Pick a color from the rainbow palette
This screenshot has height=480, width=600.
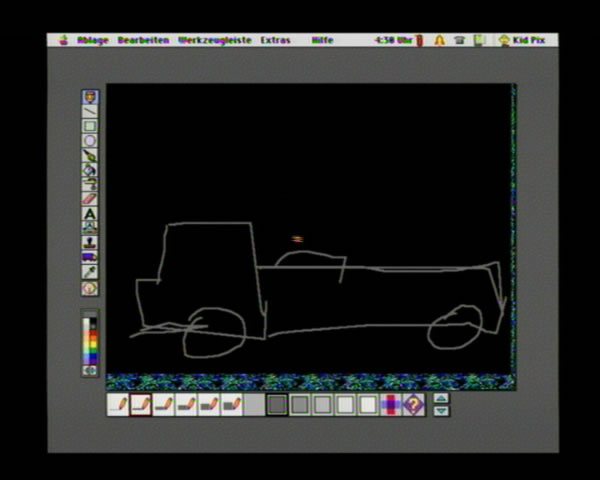(90, 343)
